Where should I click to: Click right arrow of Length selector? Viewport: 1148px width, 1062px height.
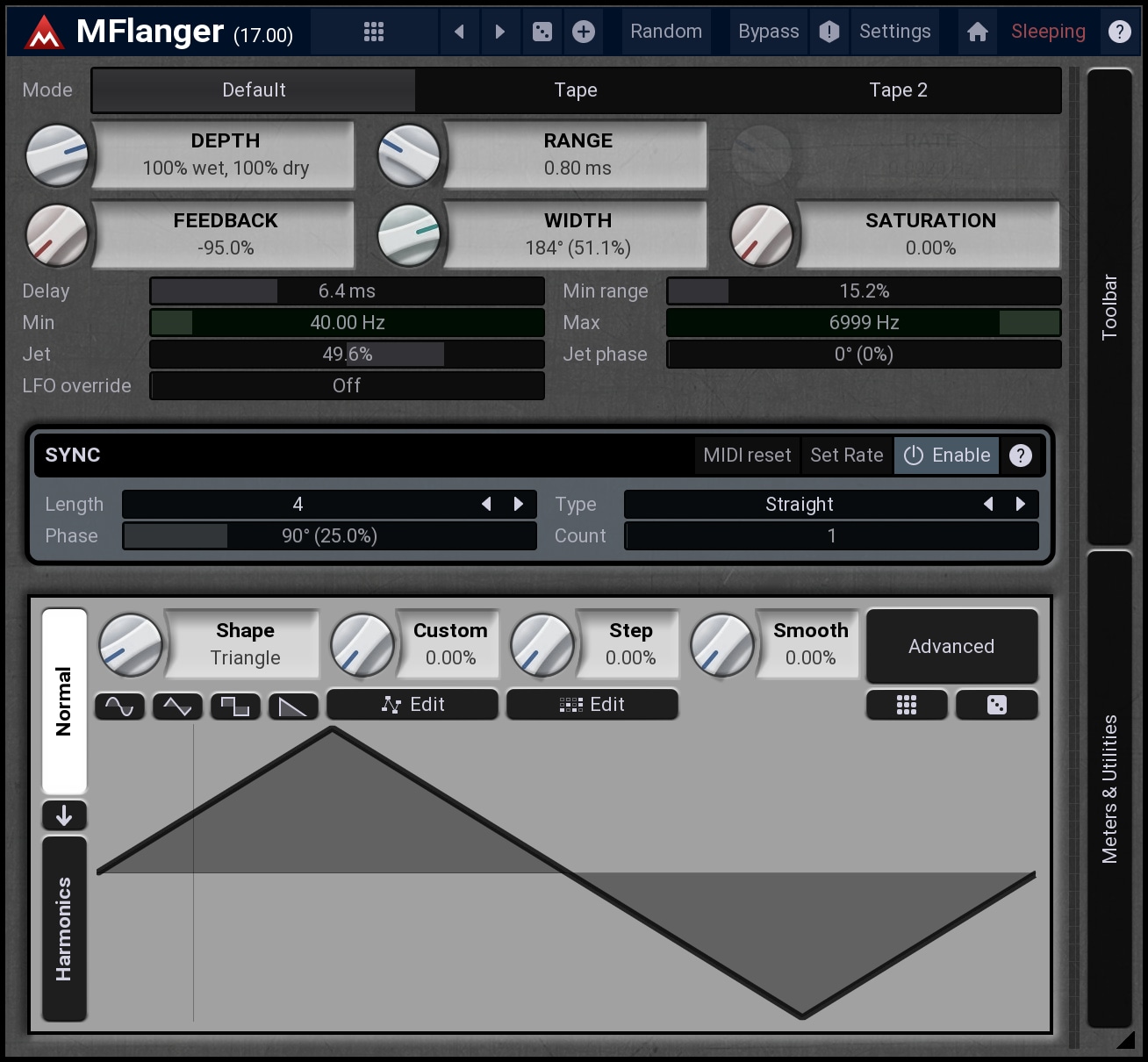519,504
